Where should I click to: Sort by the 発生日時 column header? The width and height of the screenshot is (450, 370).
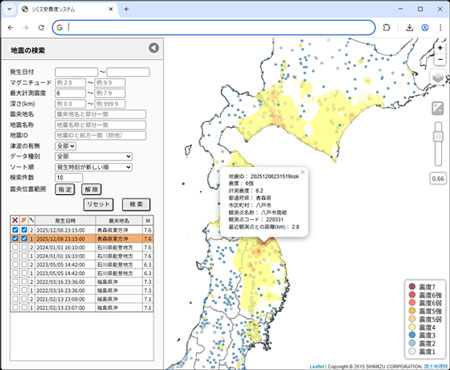coord(65,220)
